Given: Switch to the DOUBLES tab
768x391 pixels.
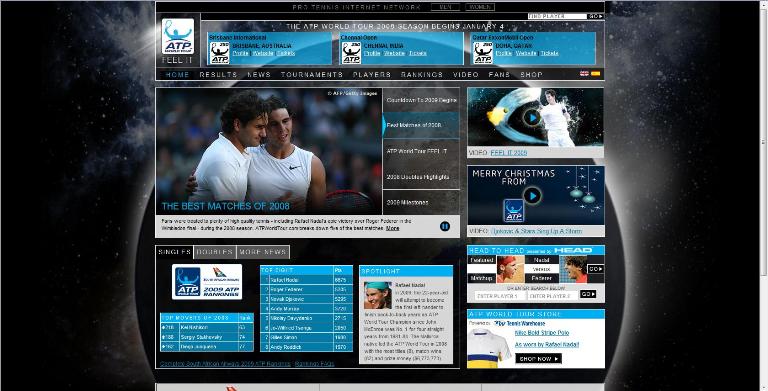Looking at the screenshot, I should [x=215, y=252].
